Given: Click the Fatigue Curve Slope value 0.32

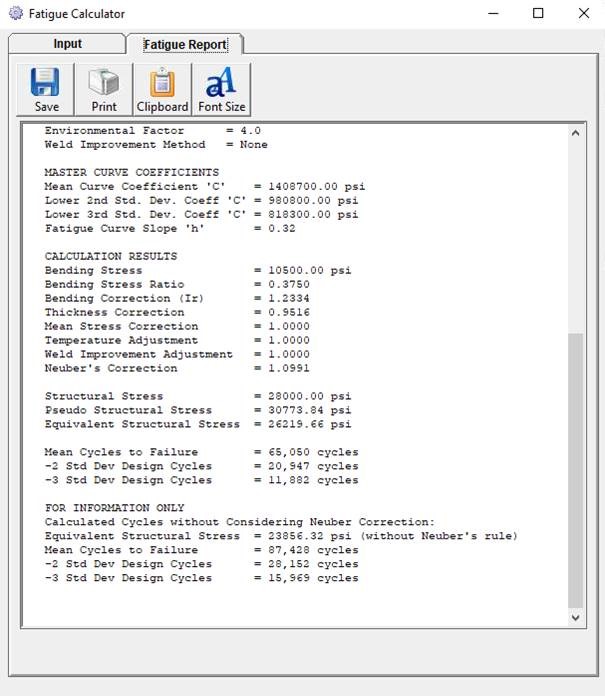Looking at the screenshot, I should click(x=281, y=228).
